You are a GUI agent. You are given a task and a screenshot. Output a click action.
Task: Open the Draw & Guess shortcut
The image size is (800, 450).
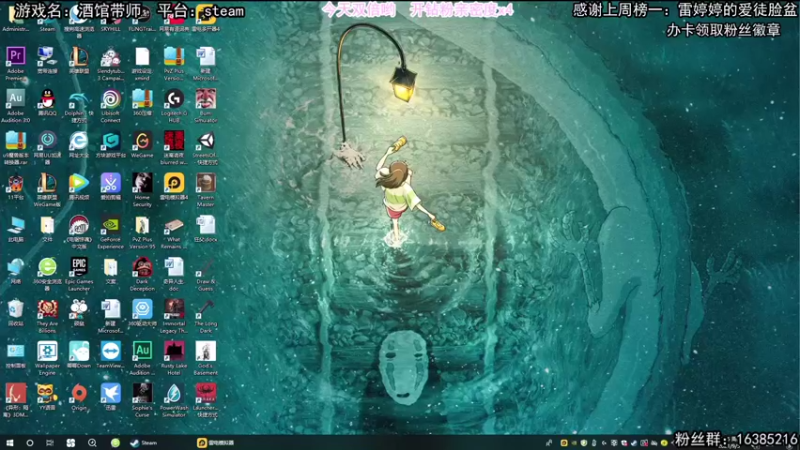pos(205,274)
